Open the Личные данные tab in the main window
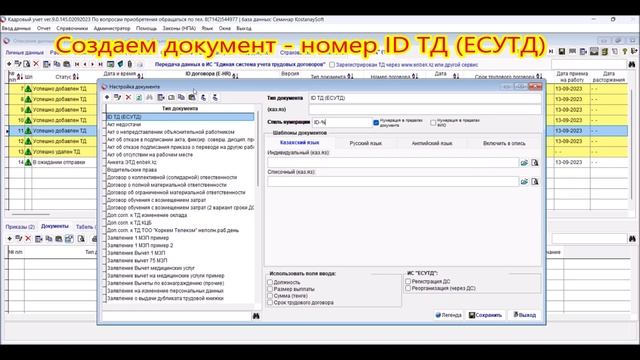The height and width of the screenshot is (360, 640). click(24, 53)
